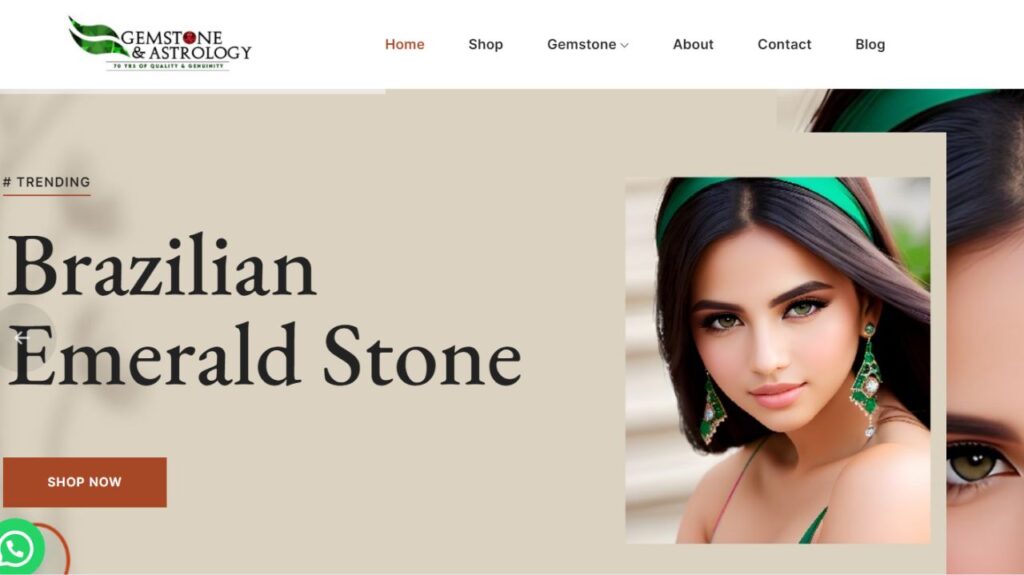
Task: Click the Gemstone & Astrology logo text
Action: point(186,45)
